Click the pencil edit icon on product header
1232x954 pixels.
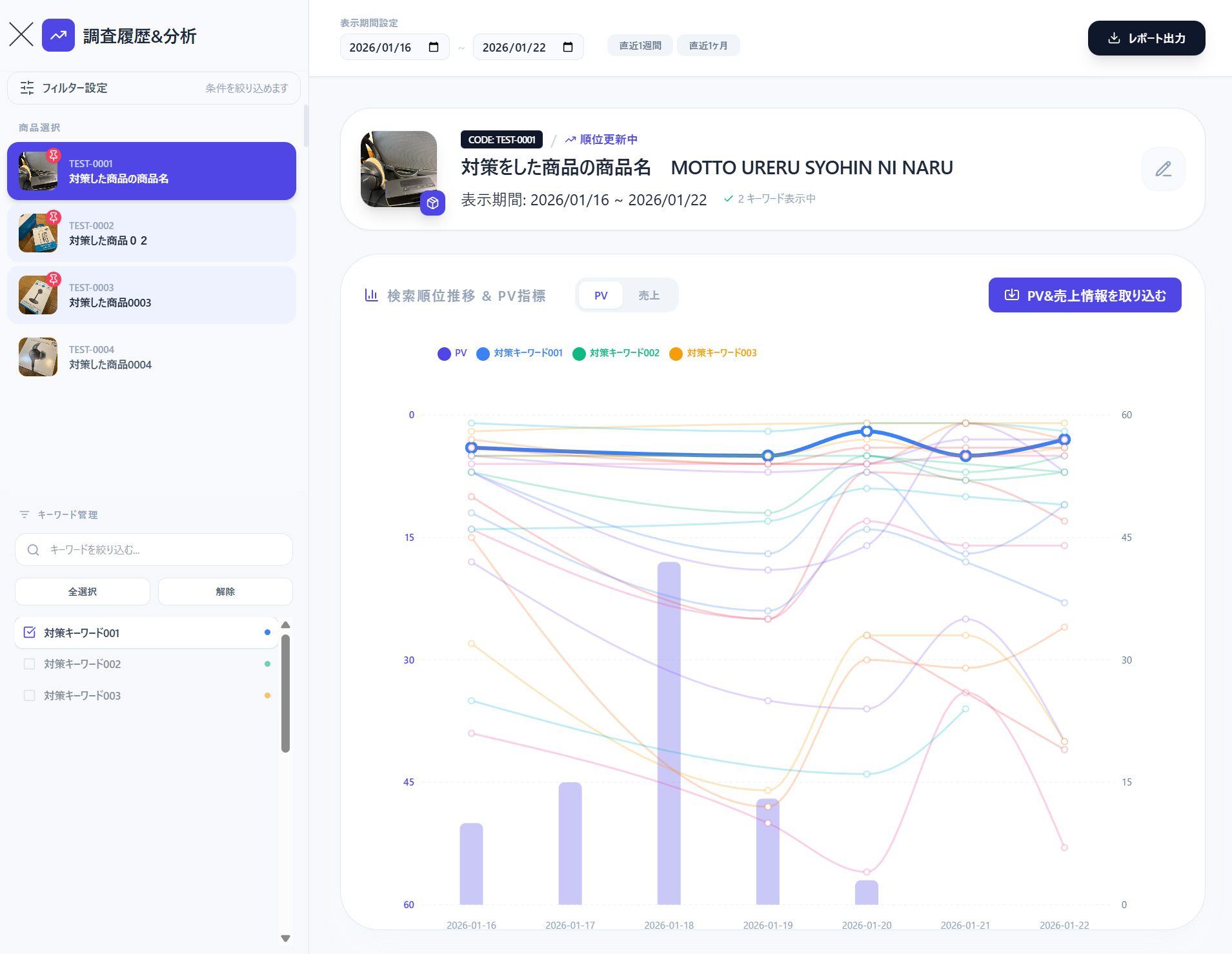tap(1163, 169)
